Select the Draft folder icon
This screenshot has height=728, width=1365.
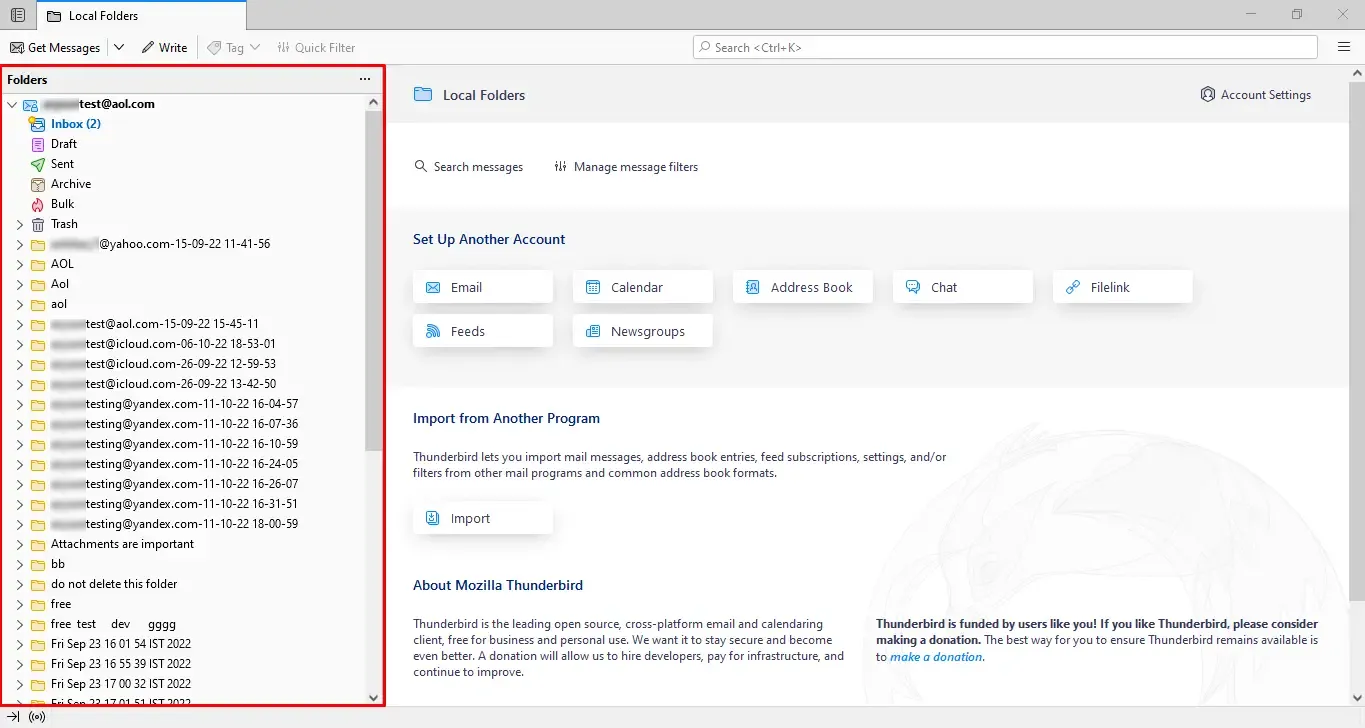pyautogui.click(x=38, y=144)
